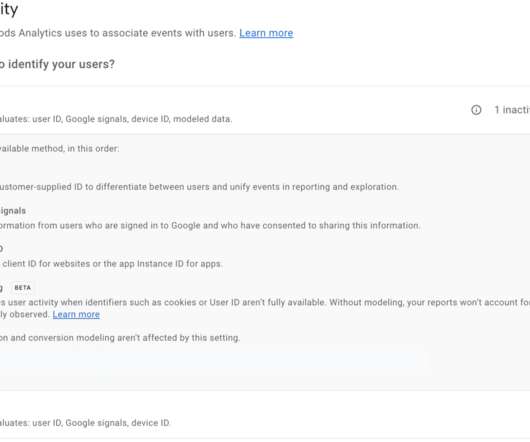Click the Analytics uses to associate events text
Image resolution: width=530 pixels, height=442 pixels.
(118, 33)
